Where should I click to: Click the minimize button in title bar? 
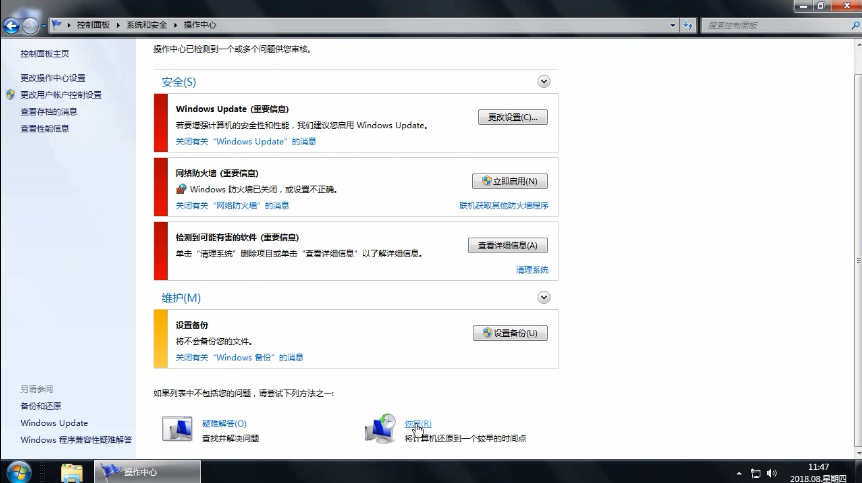pos(803,5)
